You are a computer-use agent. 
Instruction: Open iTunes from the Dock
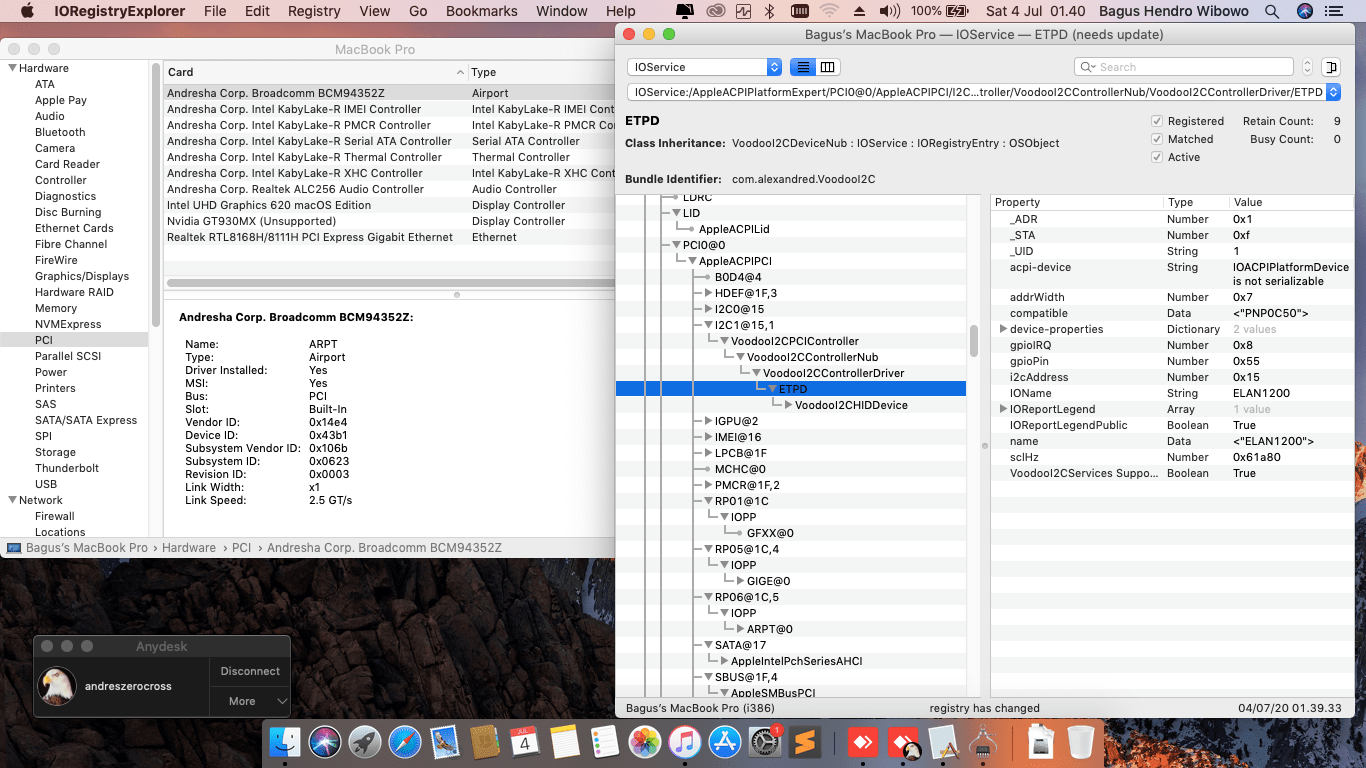(x=684, y=743)
